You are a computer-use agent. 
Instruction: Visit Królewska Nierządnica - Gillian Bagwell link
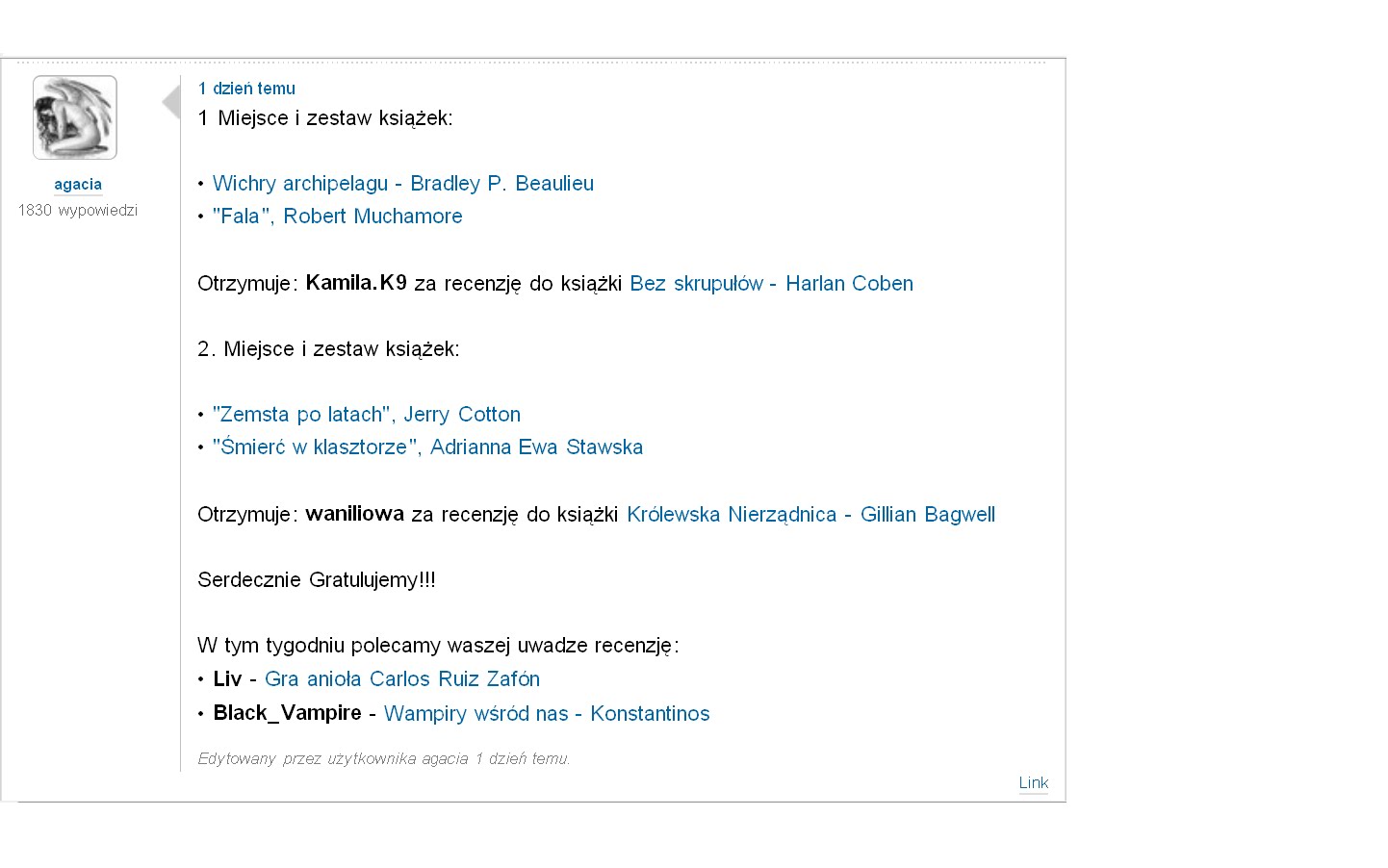coord(810,515)
